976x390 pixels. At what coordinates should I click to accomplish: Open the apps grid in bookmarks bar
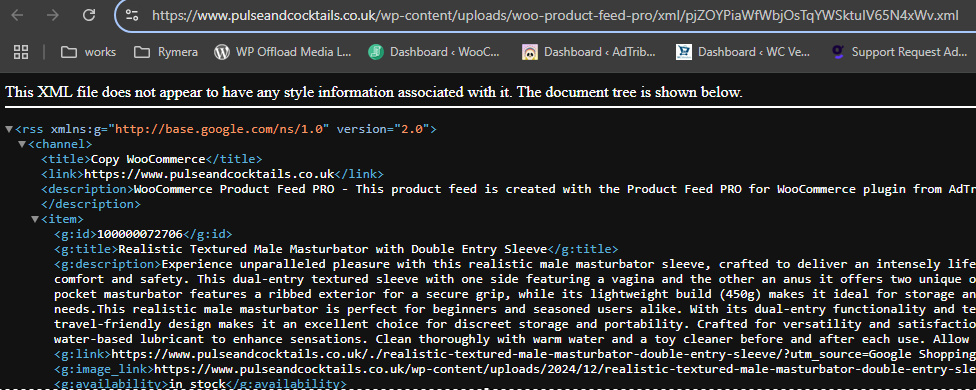(x=21, y=52)
